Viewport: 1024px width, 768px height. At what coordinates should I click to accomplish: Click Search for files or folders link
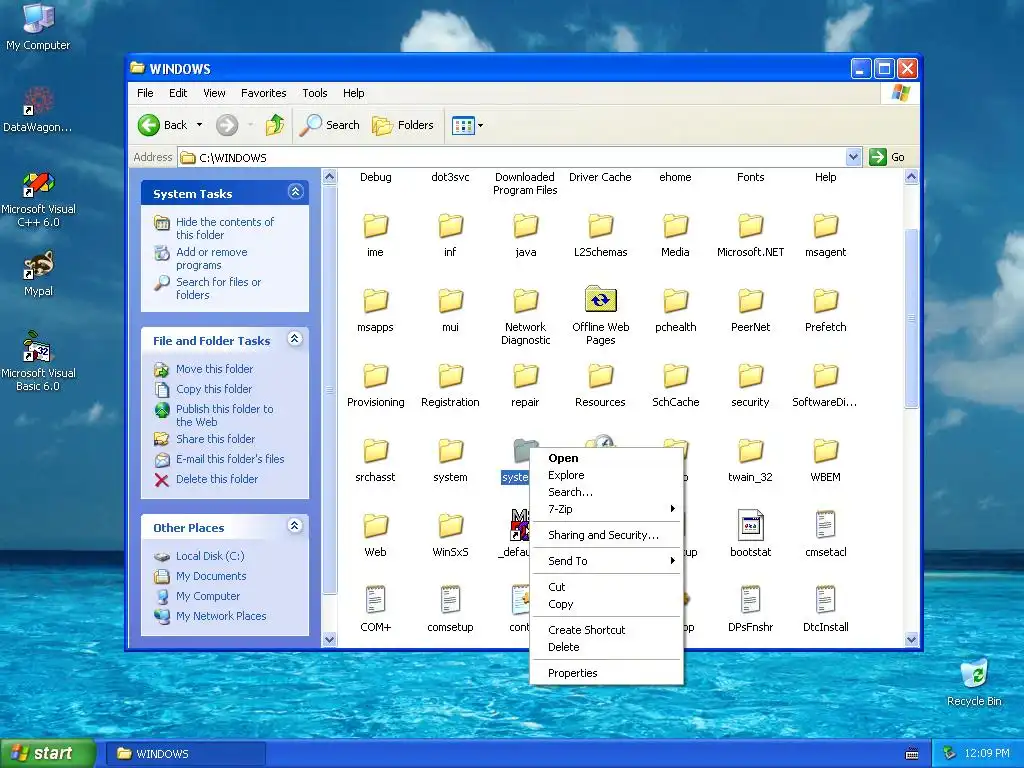coord(218,288)
